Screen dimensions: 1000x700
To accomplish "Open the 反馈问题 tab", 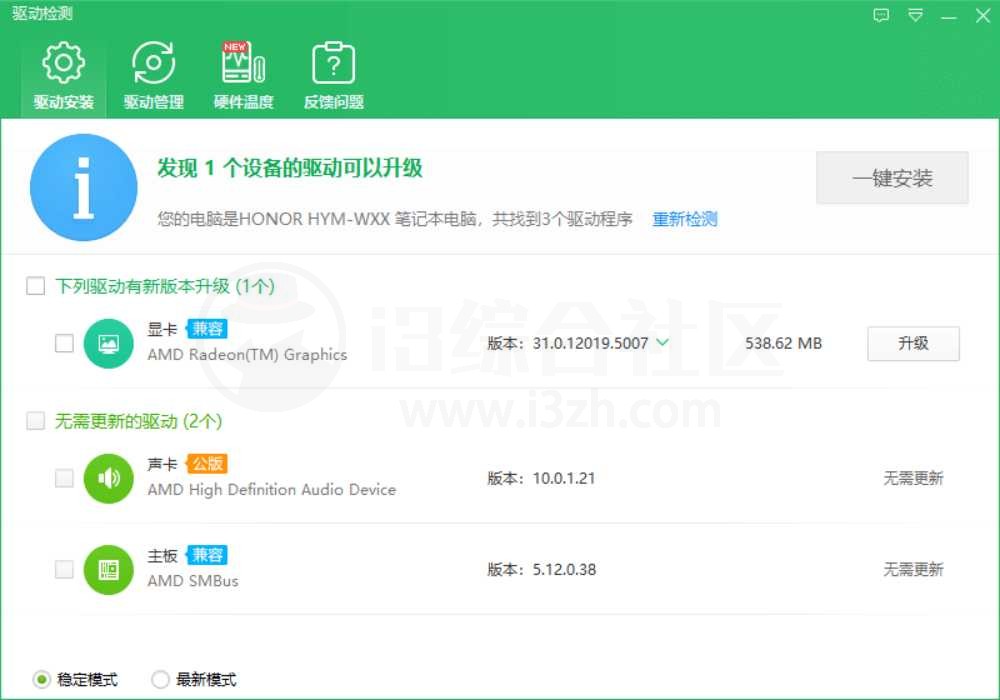I will (x=333, y=77).
